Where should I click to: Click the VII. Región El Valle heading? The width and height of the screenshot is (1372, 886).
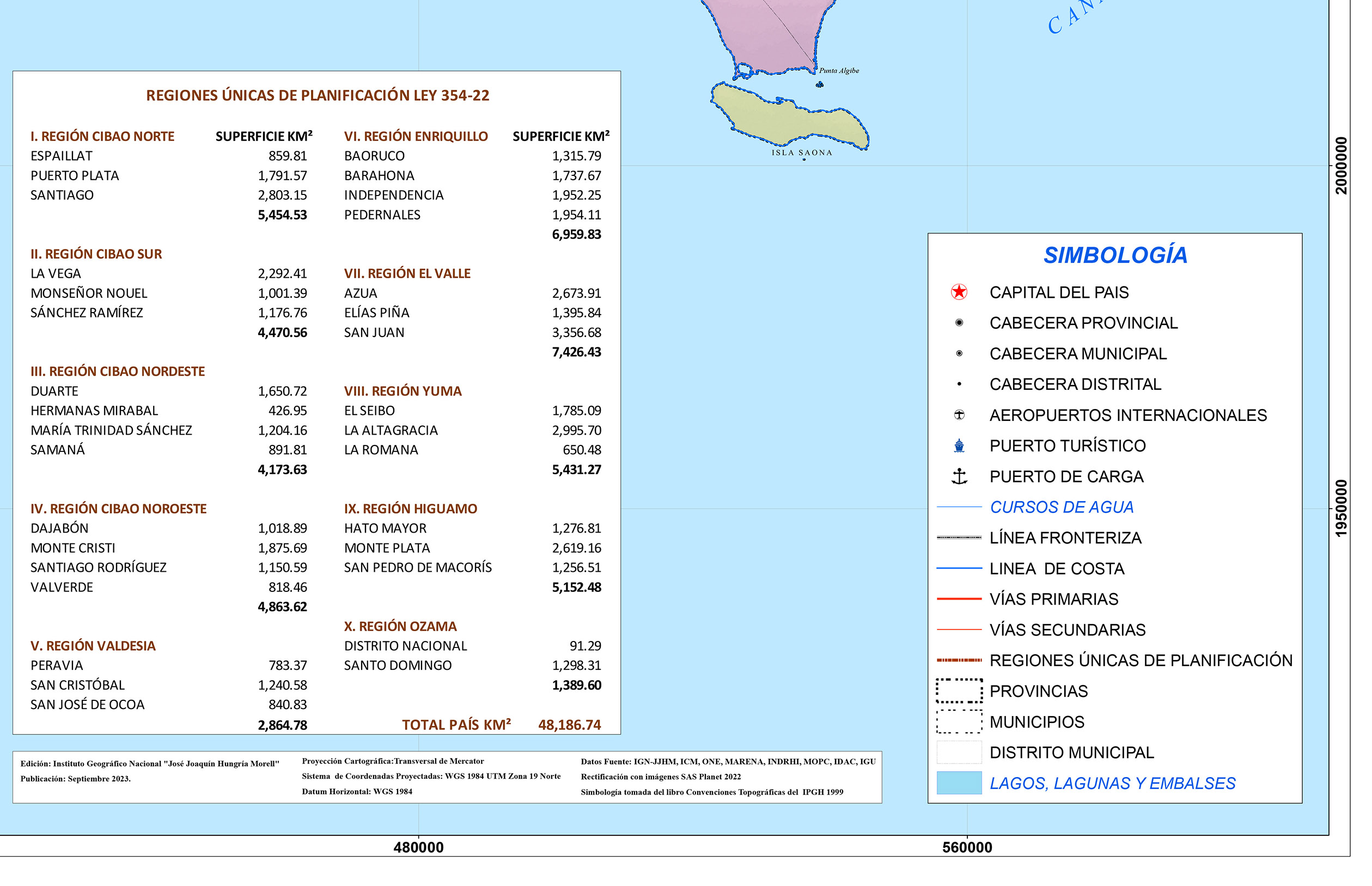coord(407,274)
